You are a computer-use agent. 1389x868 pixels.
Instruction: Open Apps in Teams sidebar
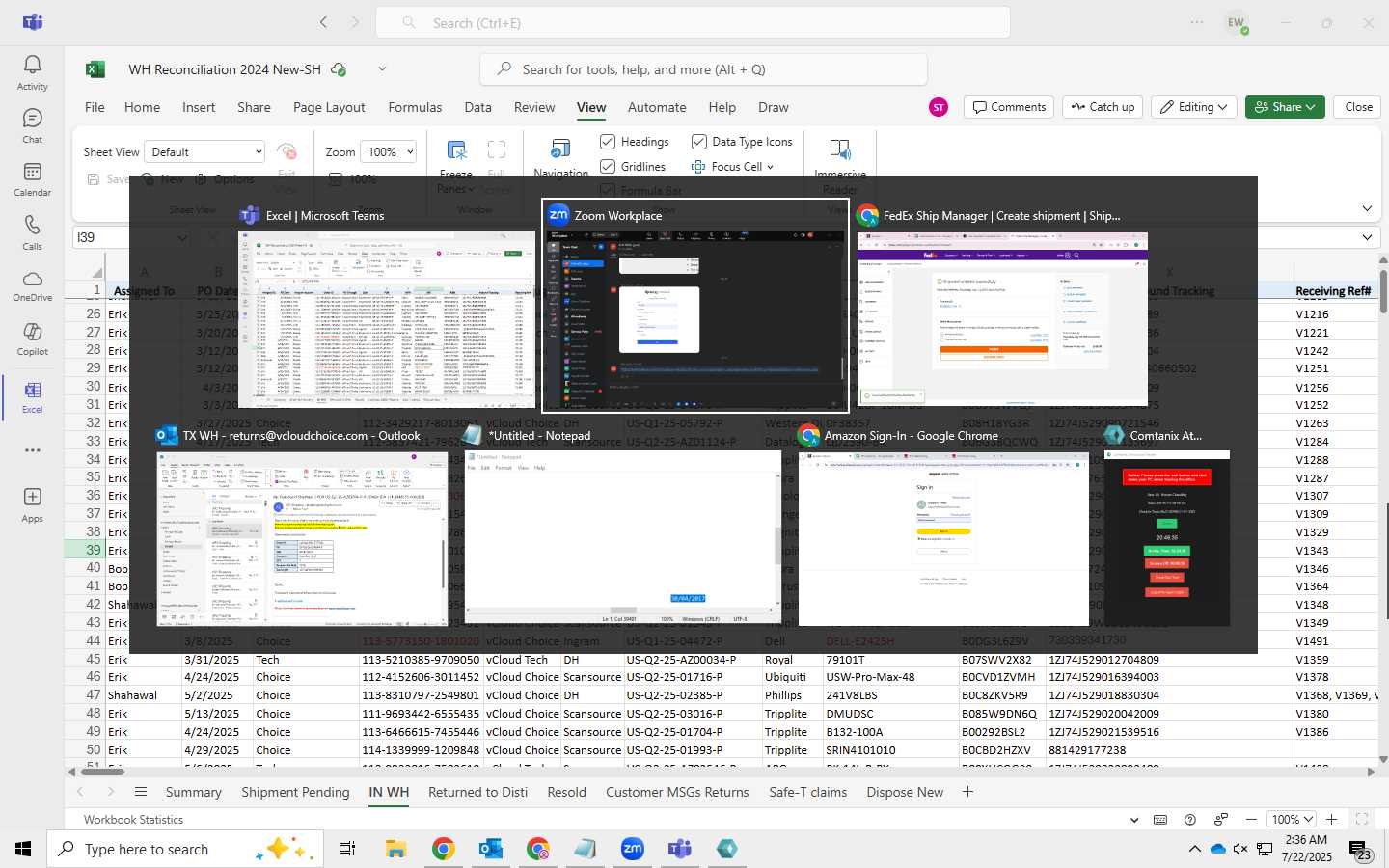32,504
